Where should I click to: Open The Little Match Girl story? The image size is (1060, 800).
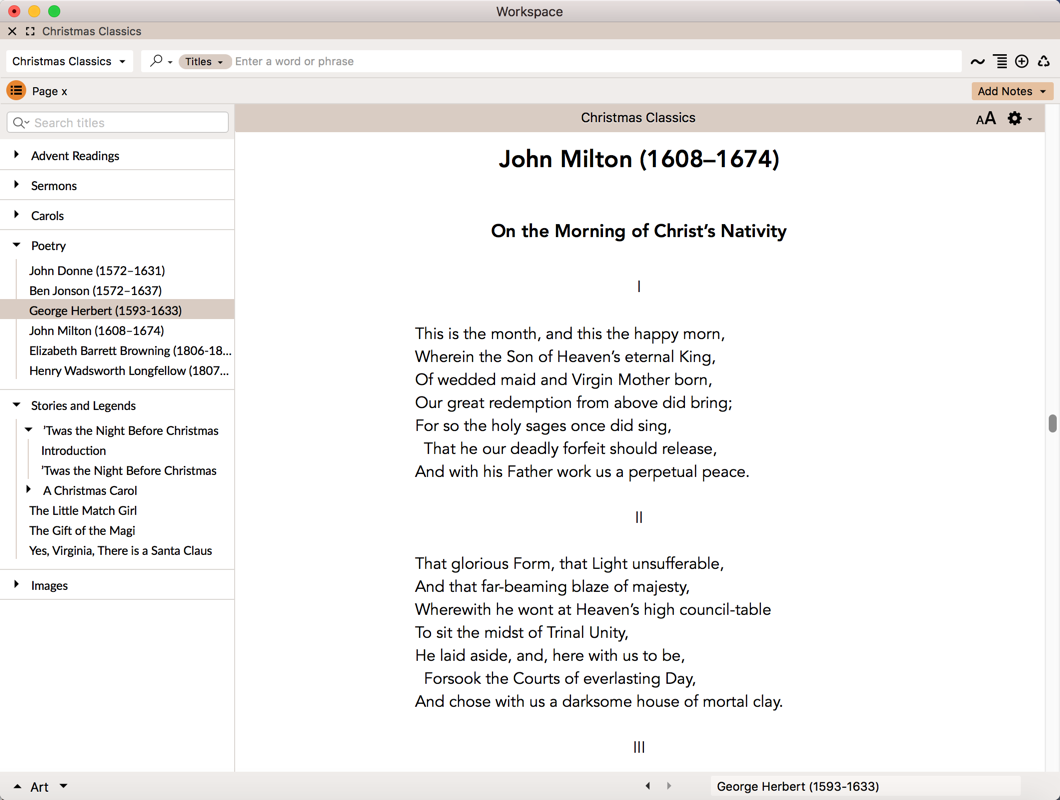(x=83, y=511)
